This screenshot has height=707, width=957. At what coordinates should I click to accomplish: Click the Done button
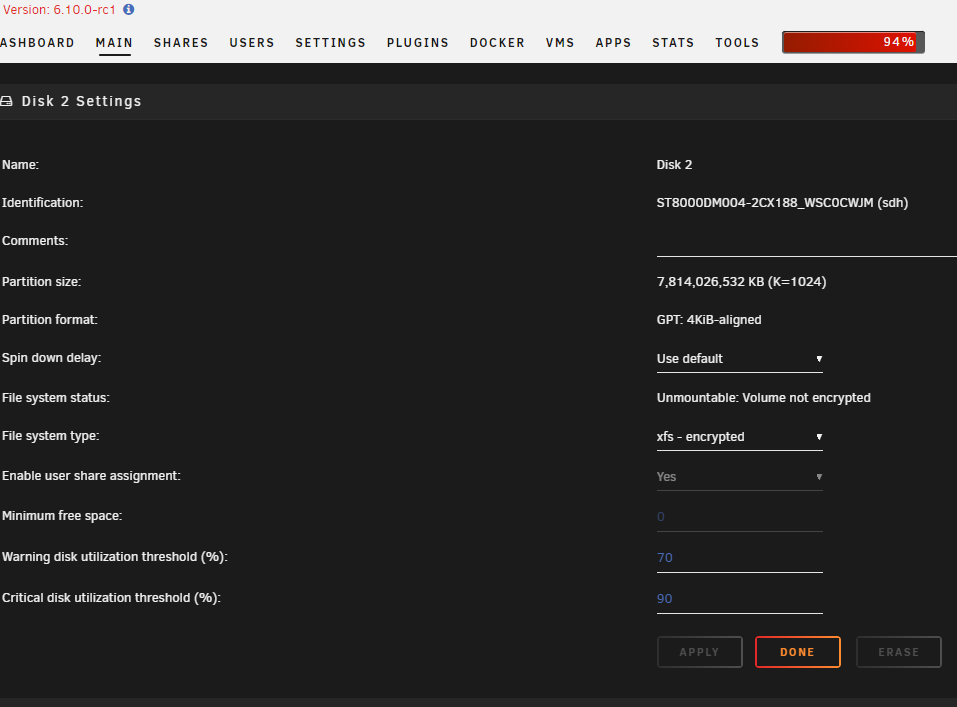click(x=798, y=652)
